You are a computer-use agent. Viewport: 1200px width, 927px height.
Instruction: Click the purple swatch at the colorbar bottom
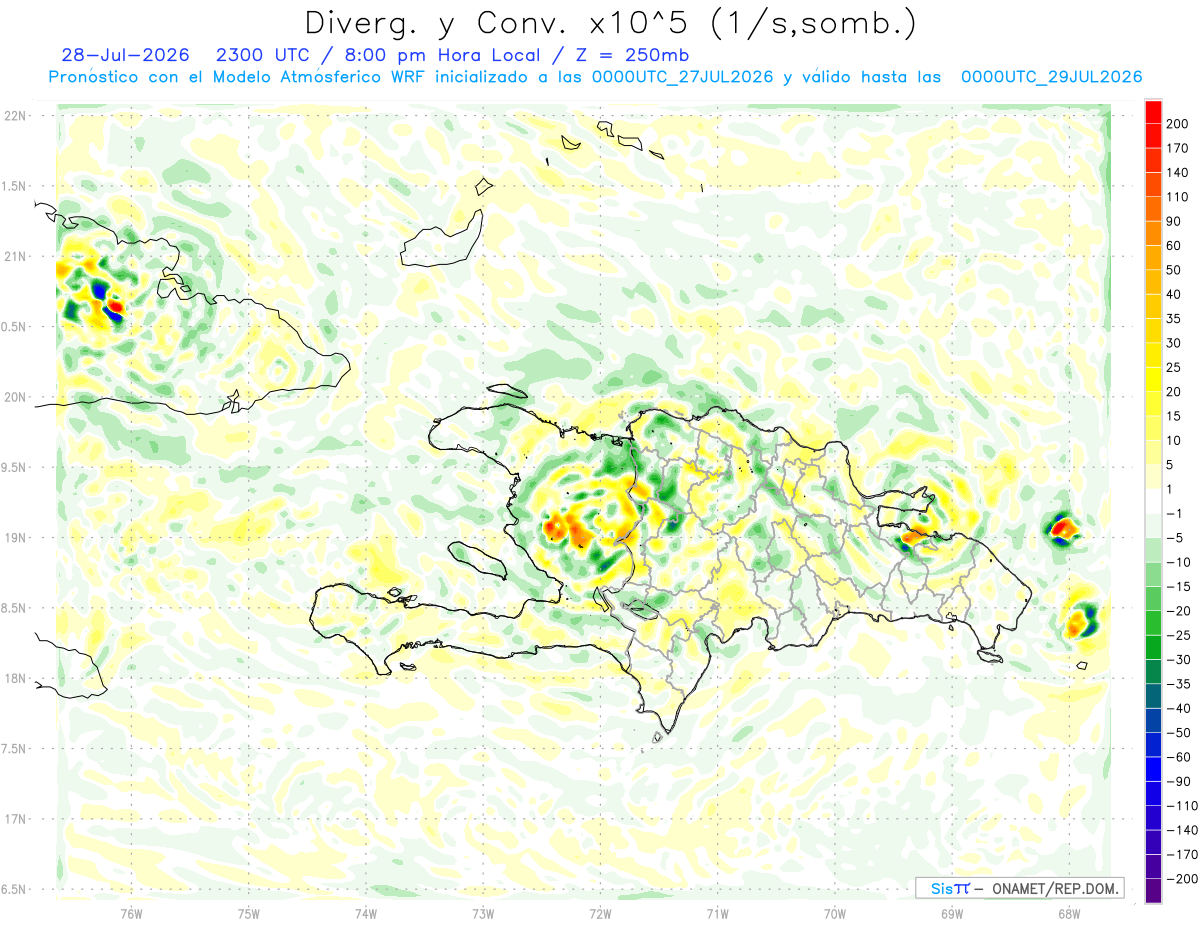(1153, 891)
